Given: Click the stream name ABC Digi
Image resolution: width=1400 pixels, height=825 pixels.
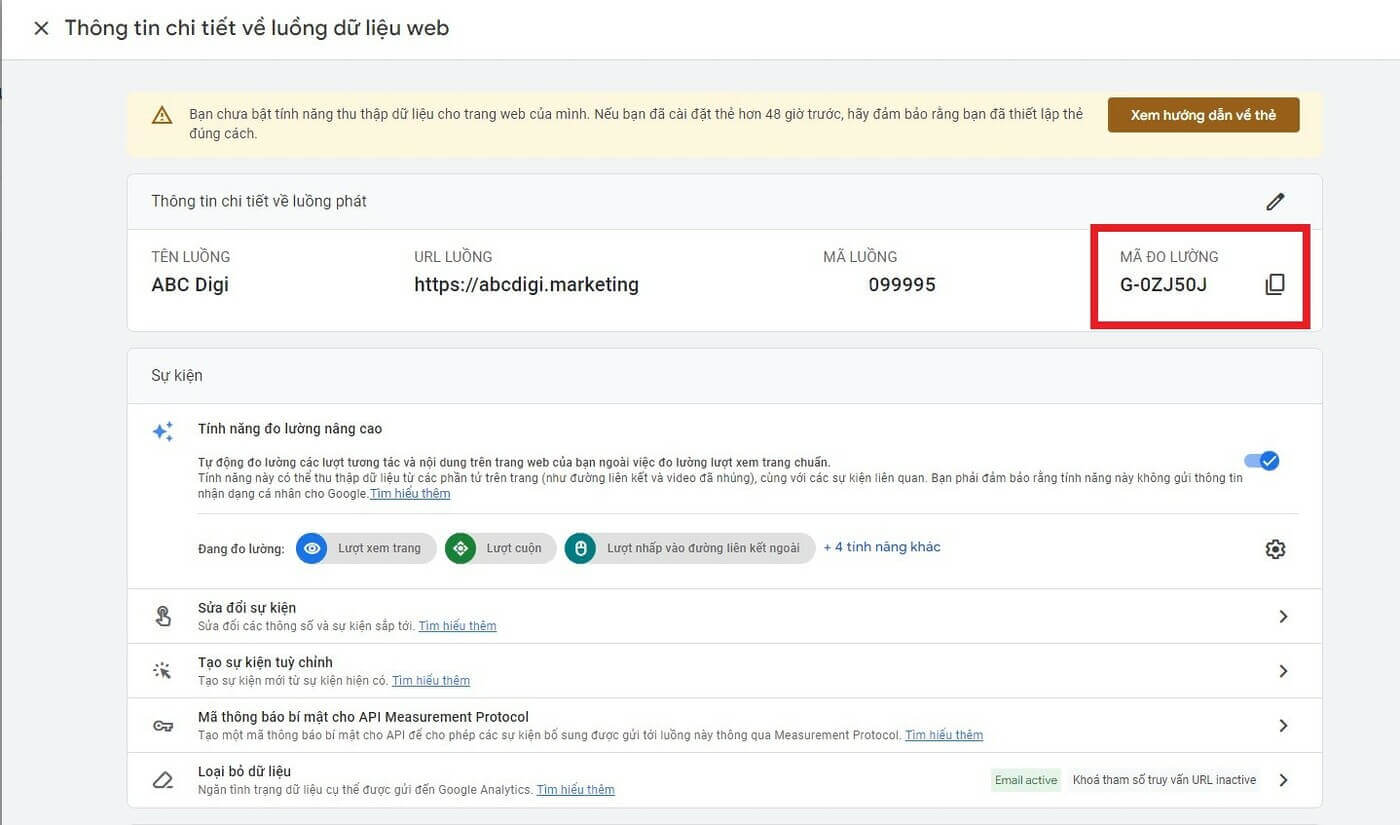Looking at the screenshot, I should tap(190, 285).
